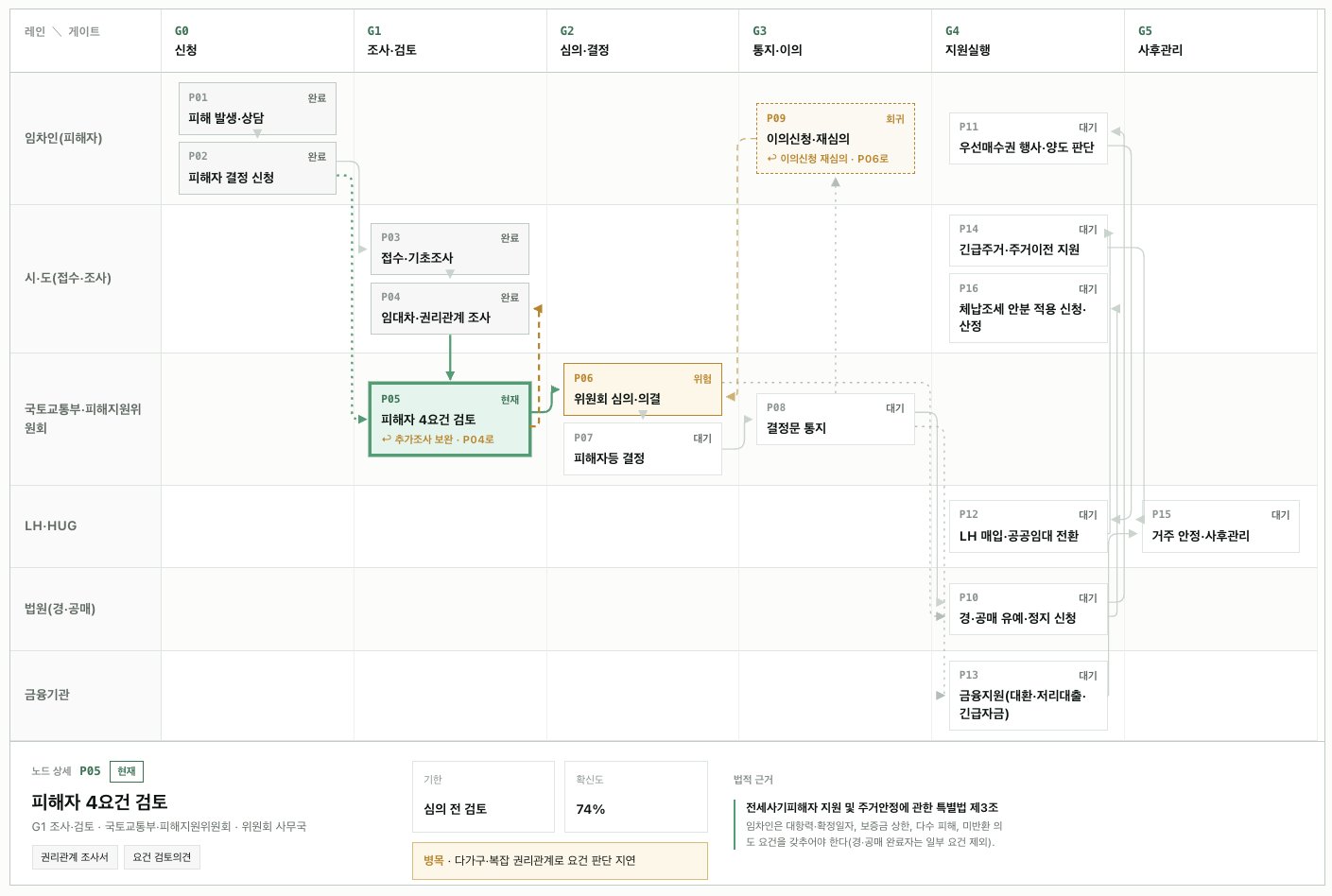Select the P01 피해 발생·상담 card
1332x896 pixels.
[257, 109]
